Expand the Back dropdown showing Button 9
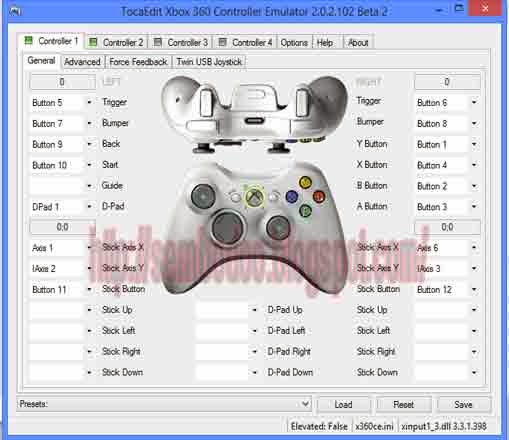509x440 pixels. (89, 144)
